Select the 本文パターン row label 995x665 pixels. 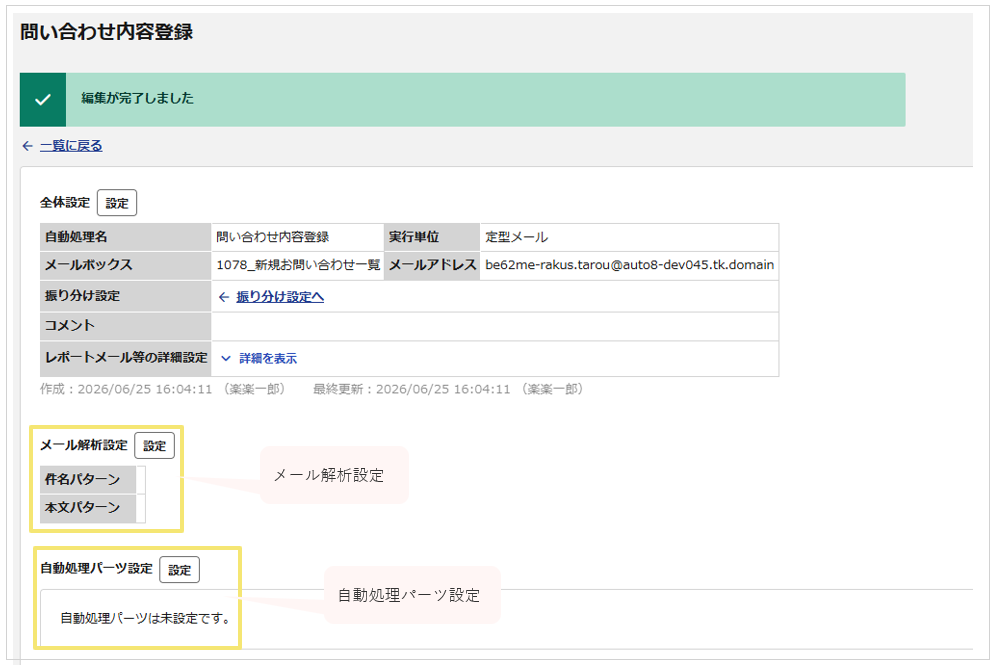click(x=88, y=508)
